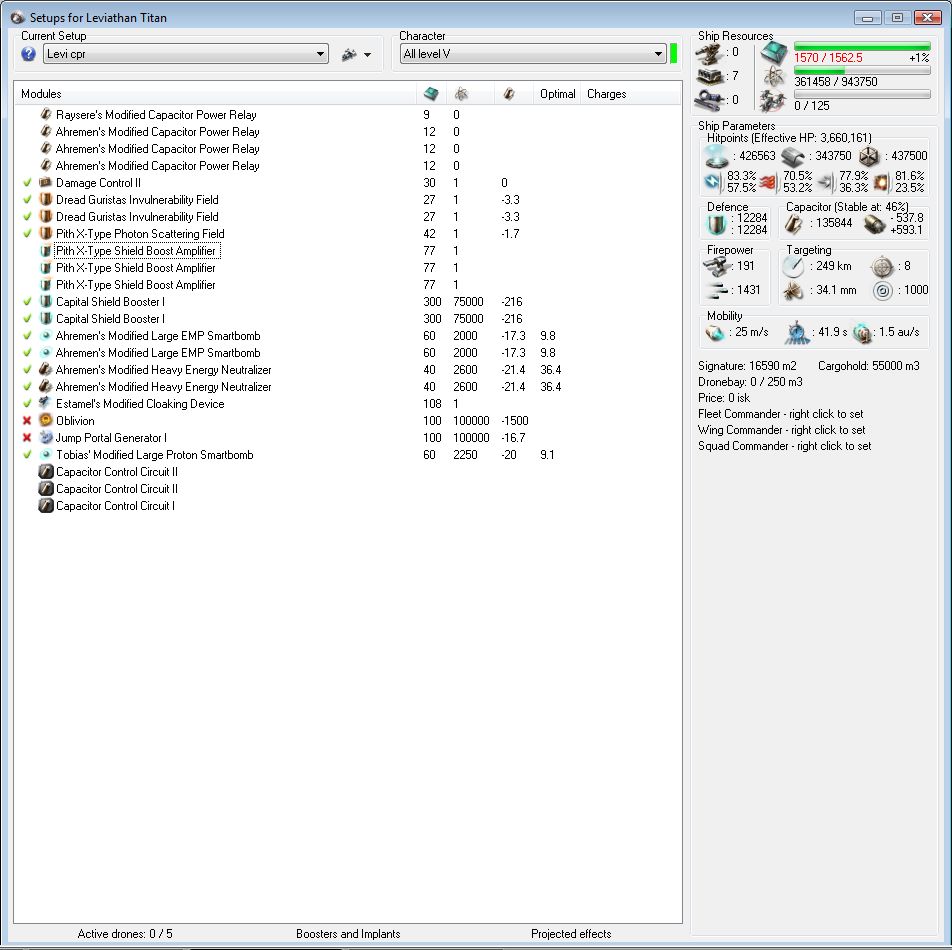This screenshot has height=950, width=952.
Task: Click the Capacitor Control Circuit I icon
Action: (x=46, y=505)
